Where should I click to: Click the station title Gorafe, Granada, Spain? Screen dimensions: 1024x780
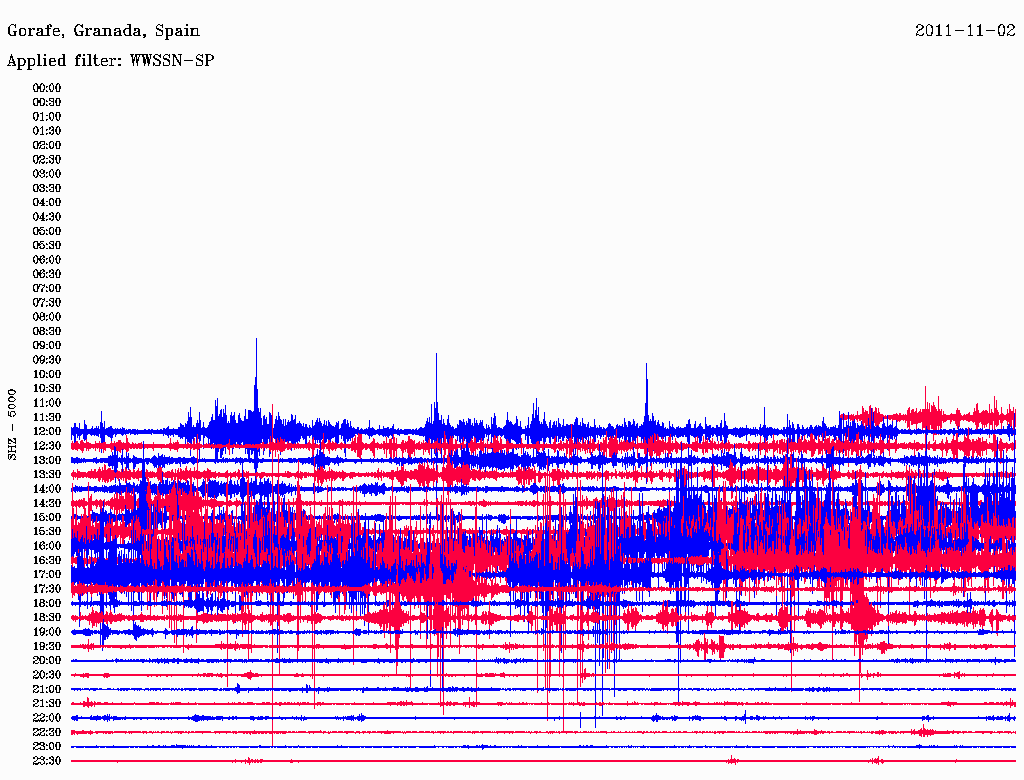click(103, 31)
